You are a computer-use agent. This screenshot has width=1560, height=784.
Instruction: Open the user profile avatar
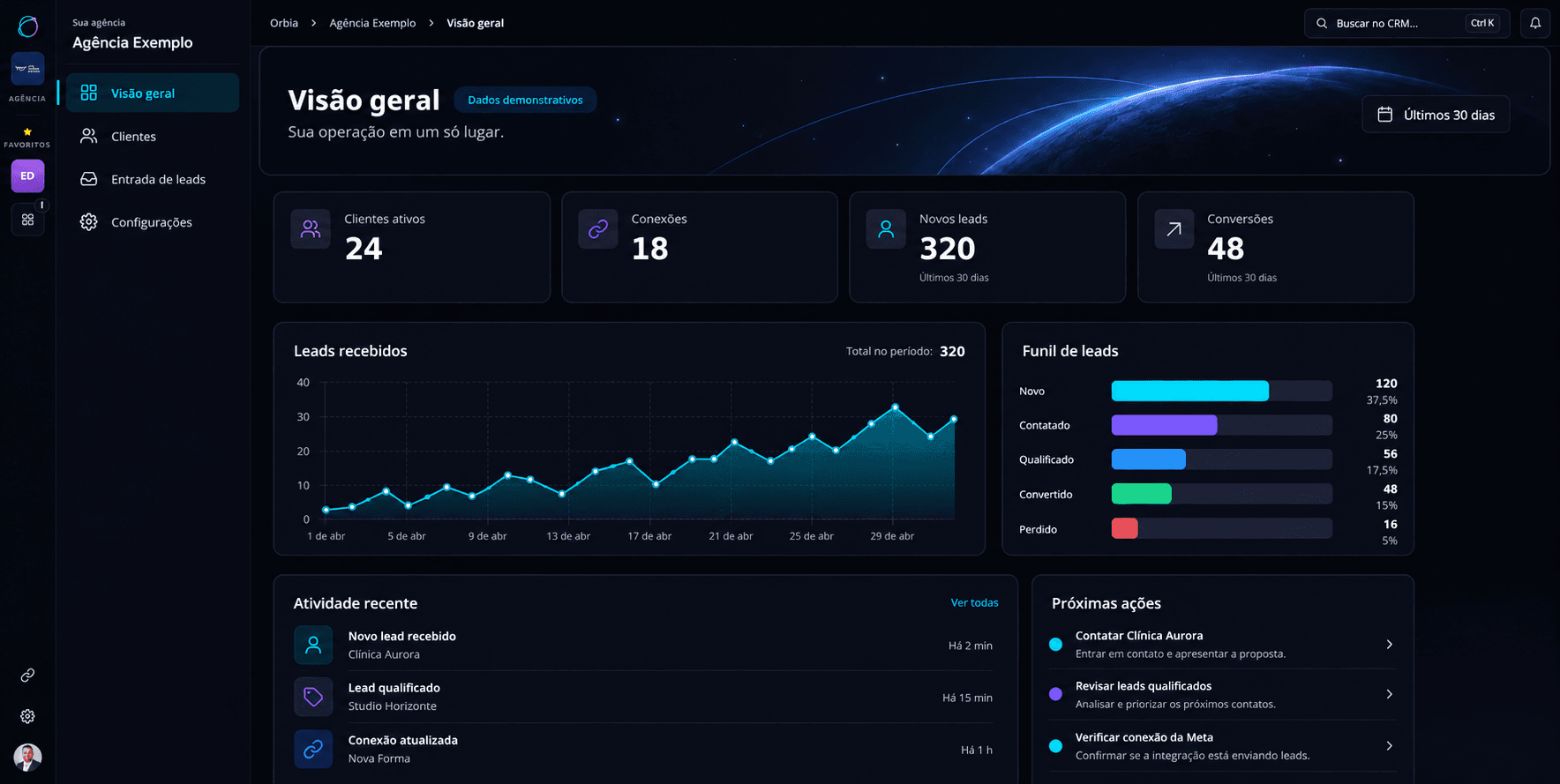(x=27, y=757)
